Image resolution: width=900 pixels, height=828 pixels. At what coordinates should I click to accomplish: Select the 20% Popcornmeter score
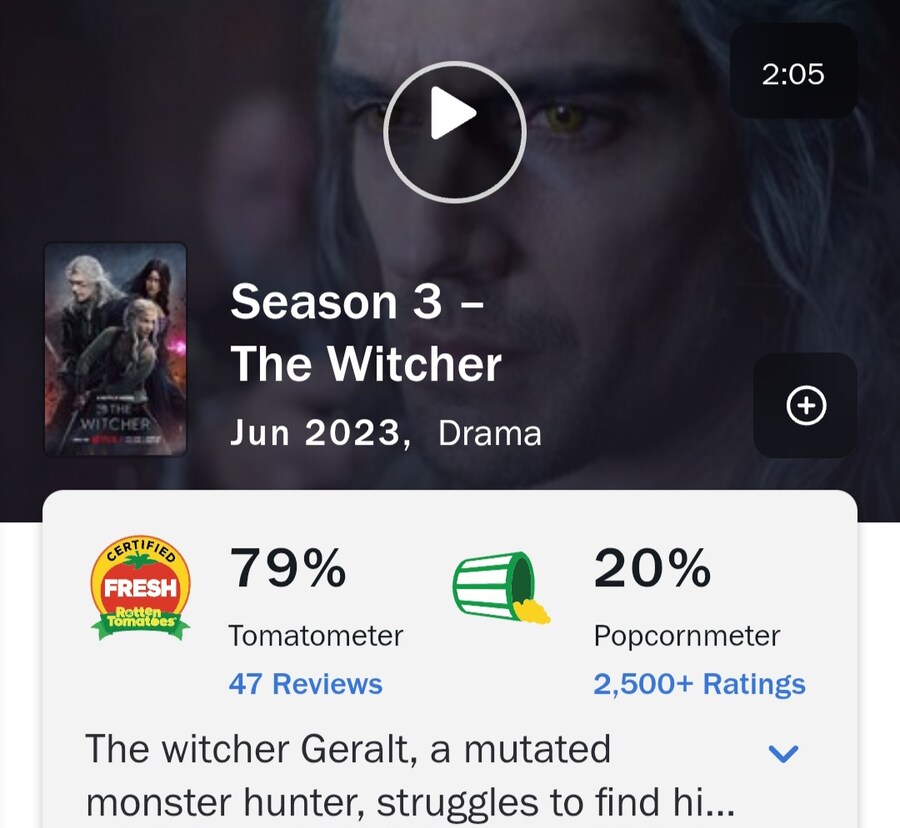pyautogui.click(x=653, y=568)
